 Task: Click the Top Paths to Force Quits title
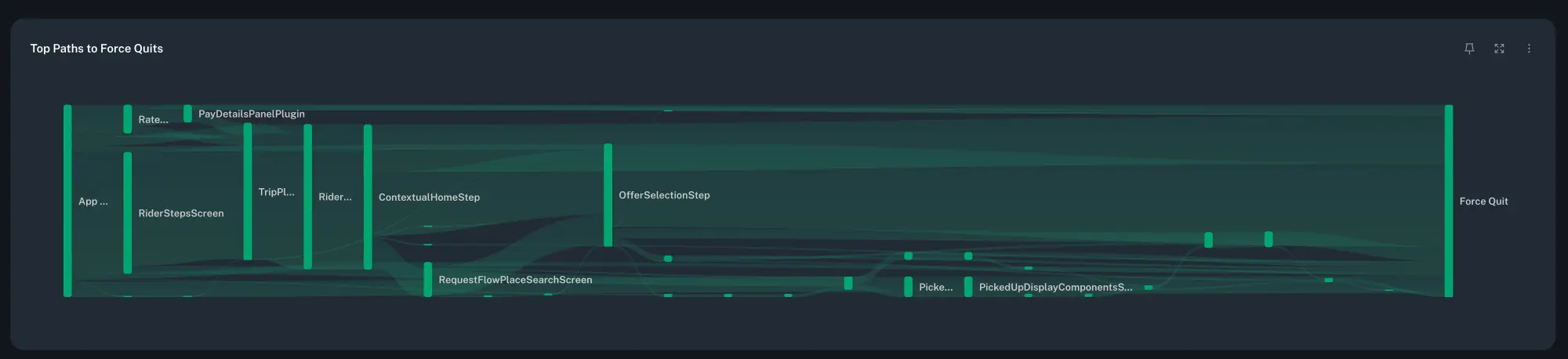96,49
